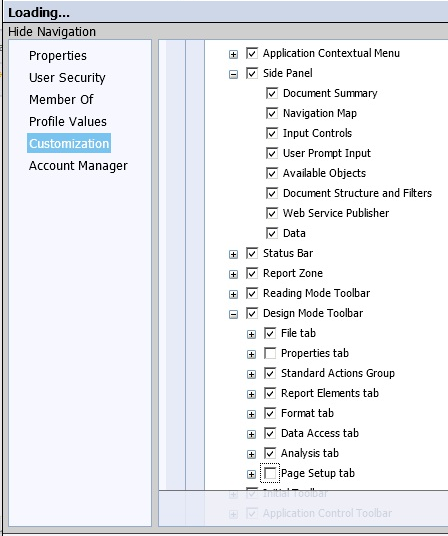Expand the Reading Mode Toolbar node

tap(233, 294)
